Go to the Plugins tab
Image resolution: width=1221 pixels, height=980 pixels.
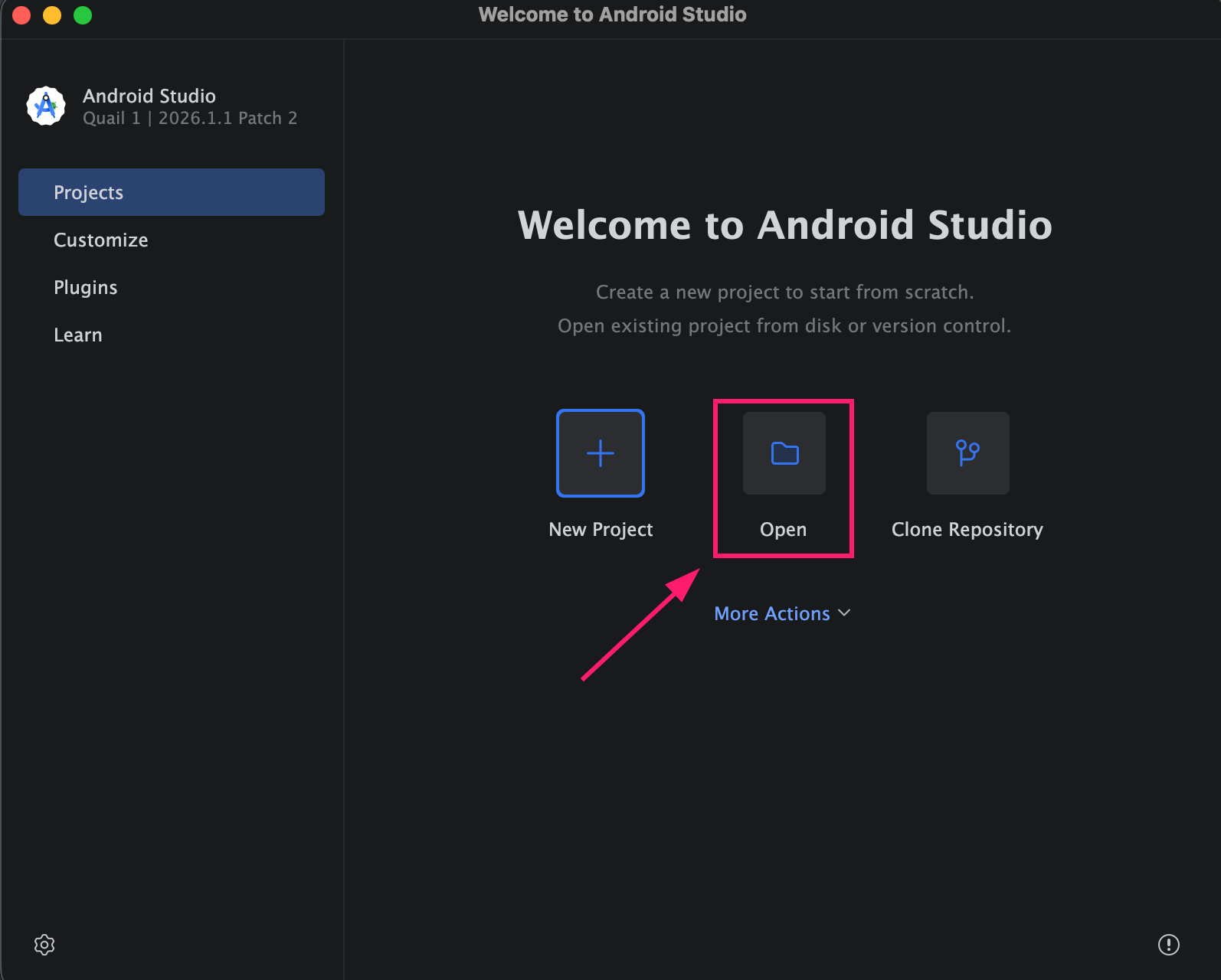pyautogui.click(x=172, y=287)
